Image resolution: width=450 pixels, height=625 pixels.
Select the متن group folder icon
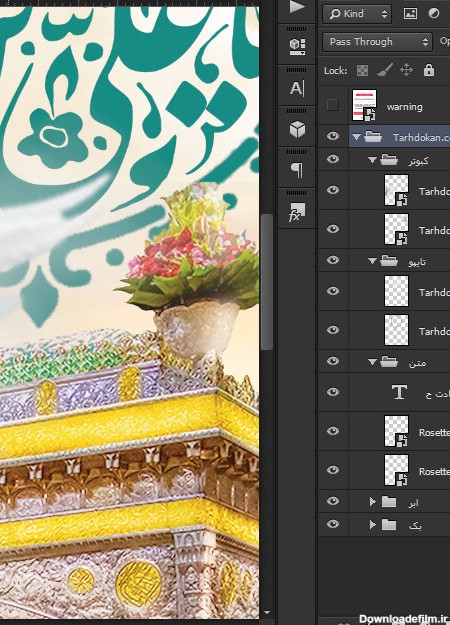coord(389,362)
